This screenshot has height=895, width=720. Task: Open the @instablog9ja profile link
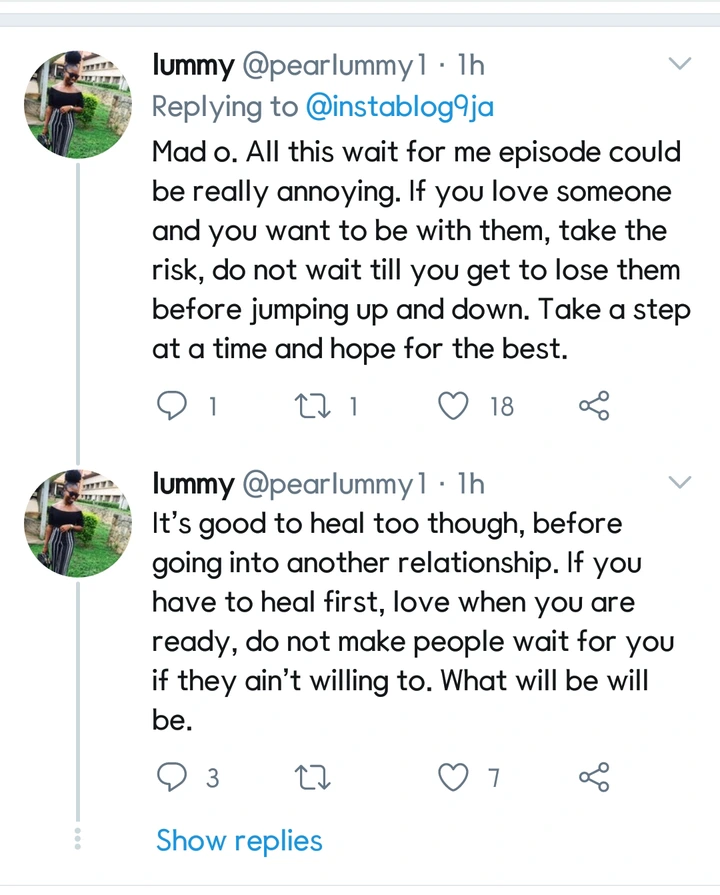tap(400, 107)
